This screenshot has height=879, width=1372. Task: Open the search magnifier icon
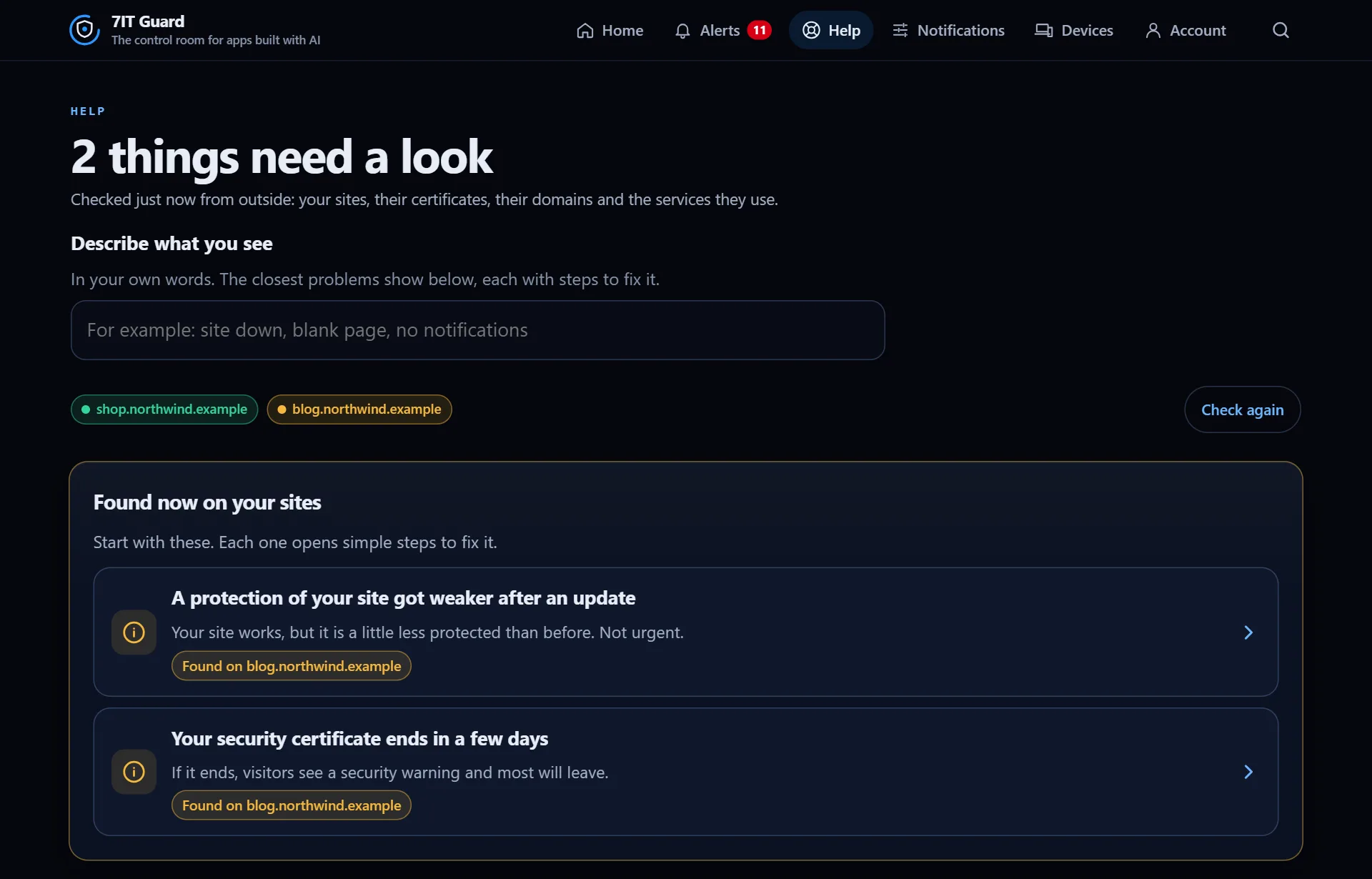(x=1281, y=30)
